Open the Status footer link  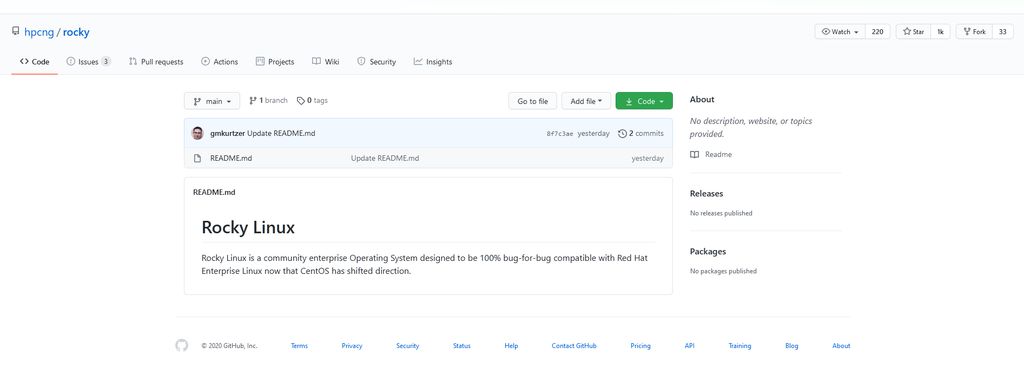coord(462,346)
